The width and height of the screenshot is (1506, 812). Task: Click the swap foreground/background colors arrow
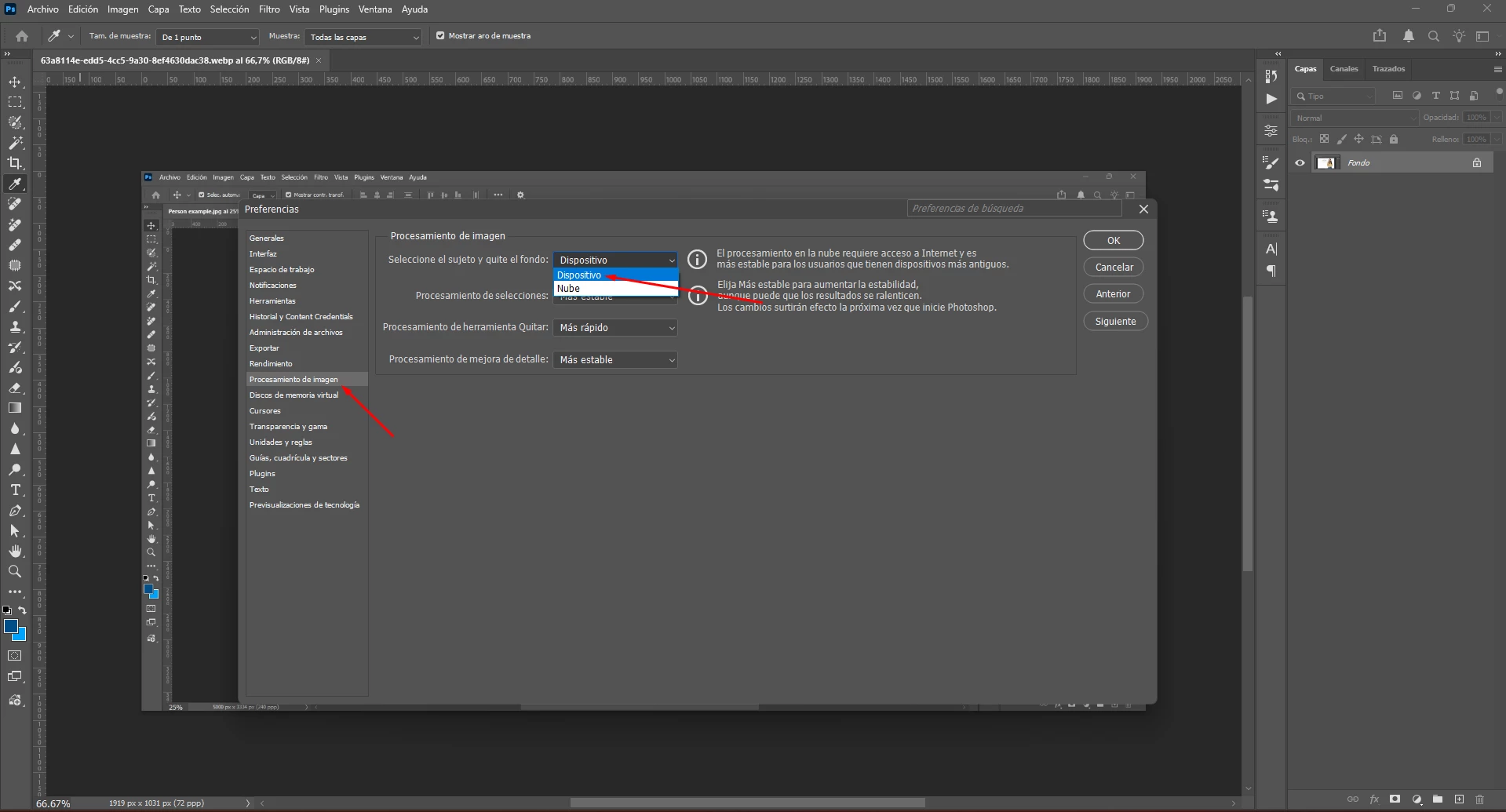[23, 610]
